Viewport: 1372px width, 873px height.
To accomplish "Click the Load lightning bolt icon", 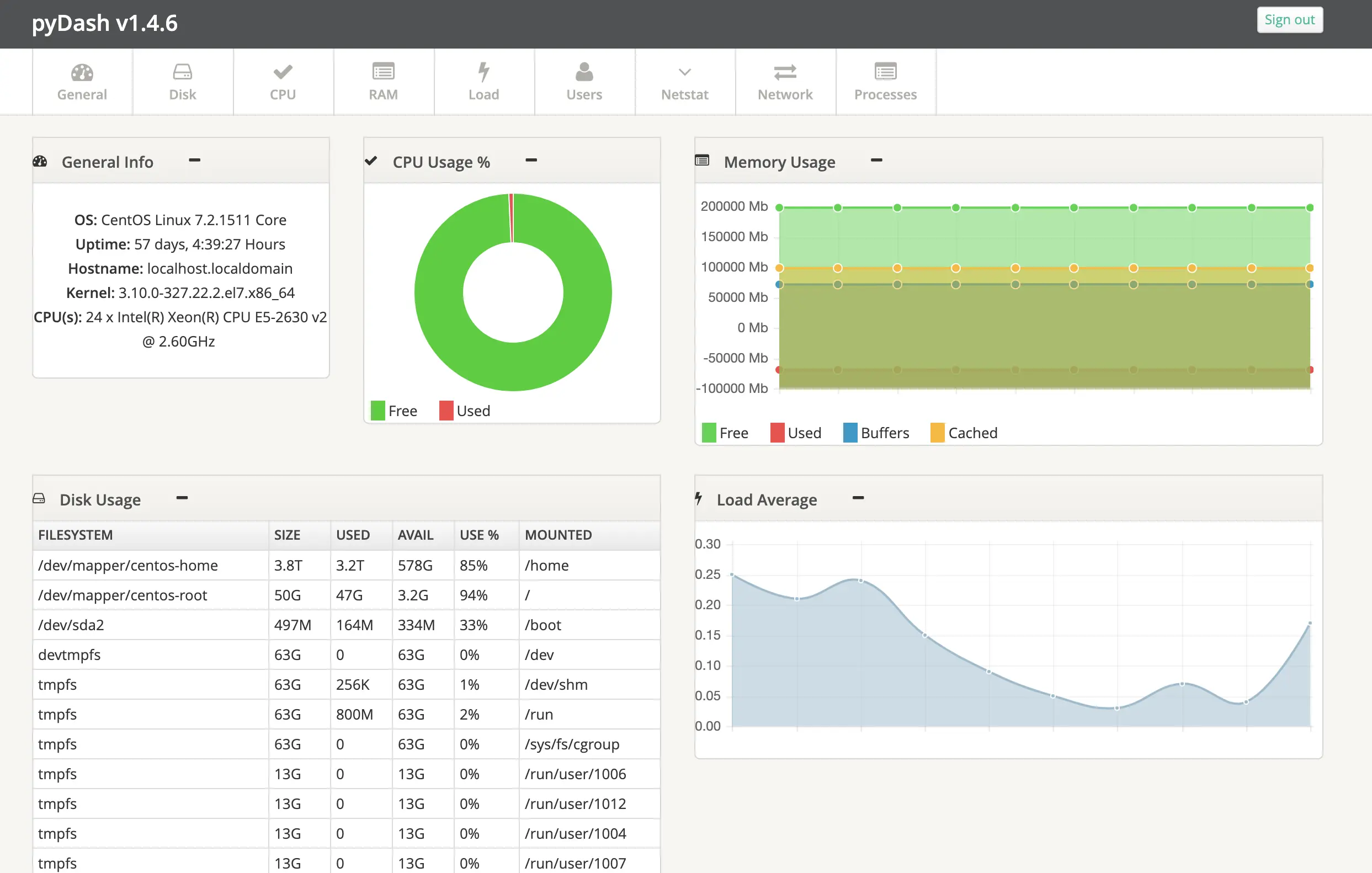I will coord(483,72).
